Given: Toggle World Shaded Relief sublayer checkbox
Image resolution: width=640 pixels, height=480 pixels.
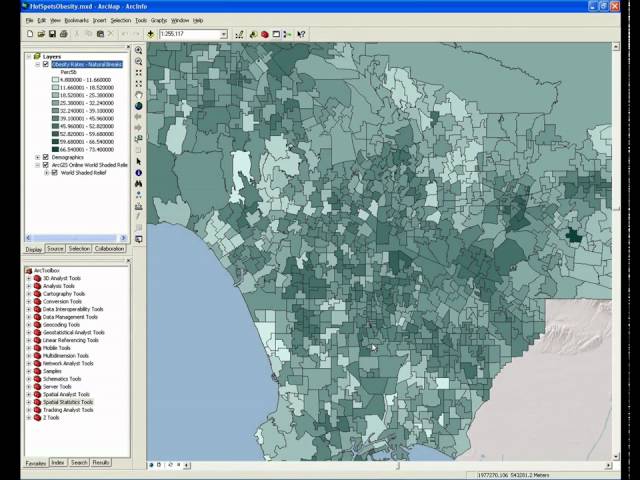Looking at the screenshot, I should click(54, 173).
